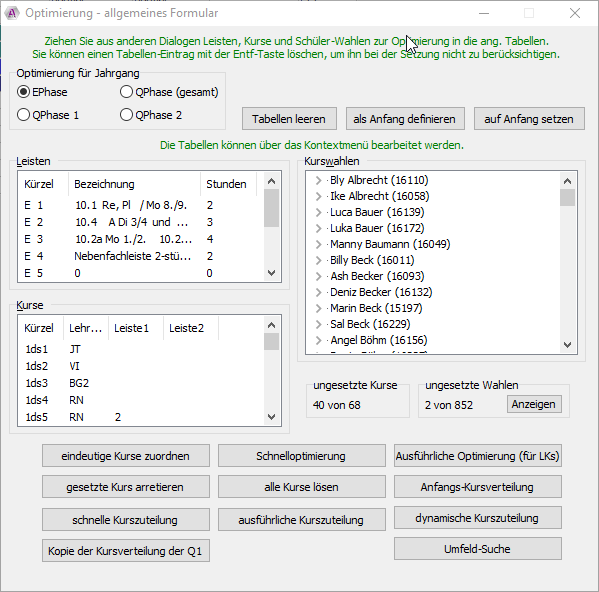
Task: Expand Angel Böhm (16156) entry
Action: 319,340
